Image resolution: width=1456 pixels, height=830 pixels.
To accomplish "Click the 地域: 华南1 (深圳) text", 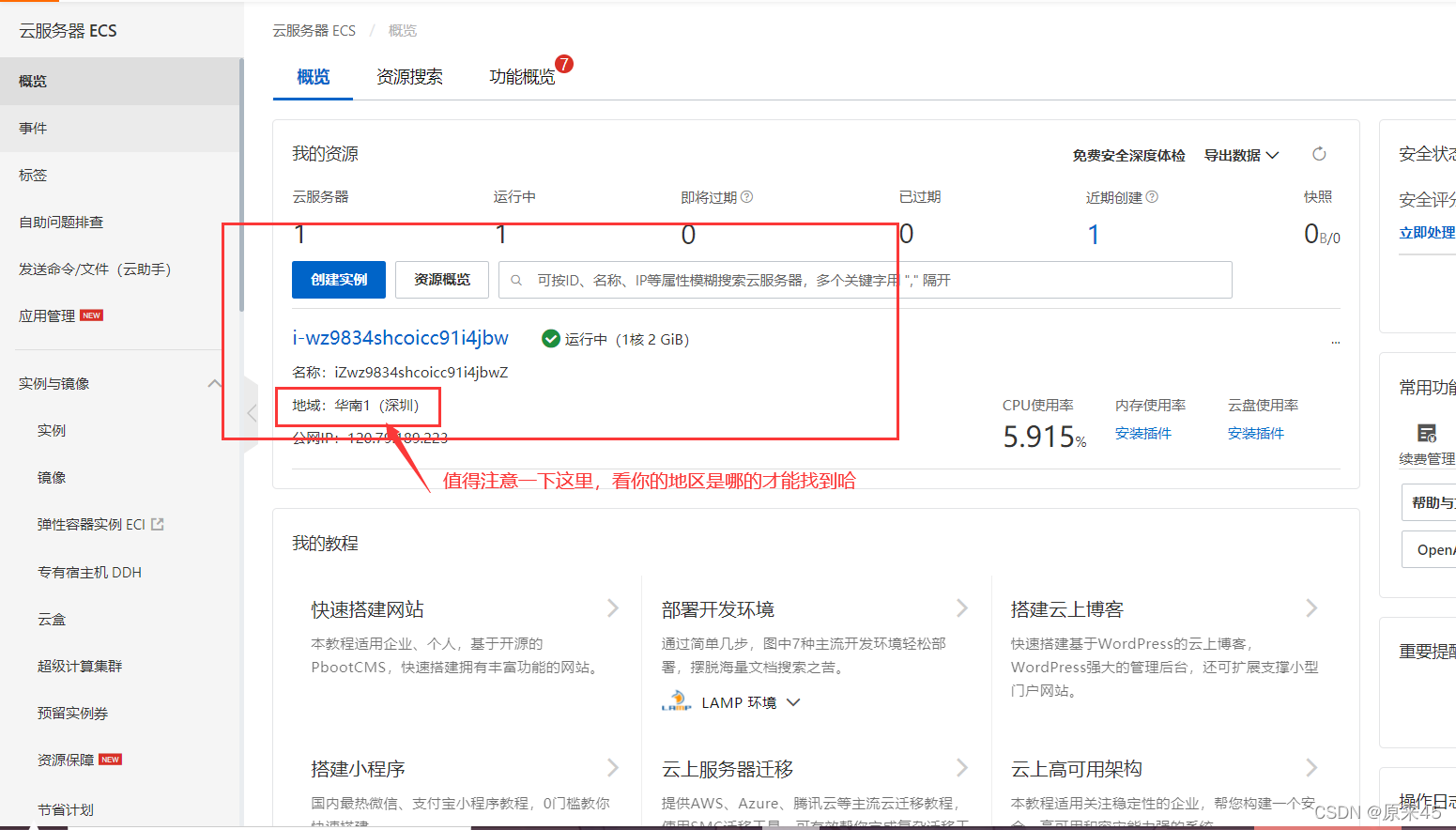I will pyautogui.click(x=356, y=406).
